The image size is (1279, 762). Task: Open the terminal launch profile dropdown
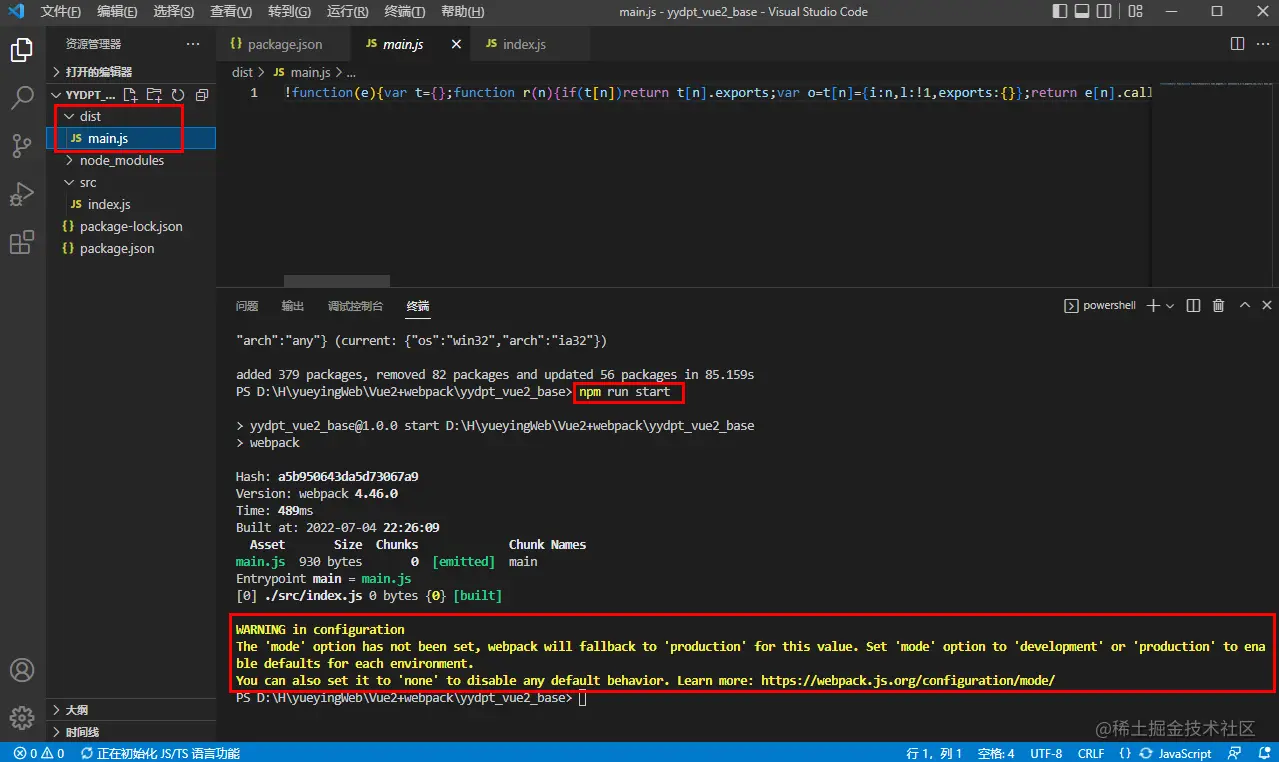click(1169, 306)
